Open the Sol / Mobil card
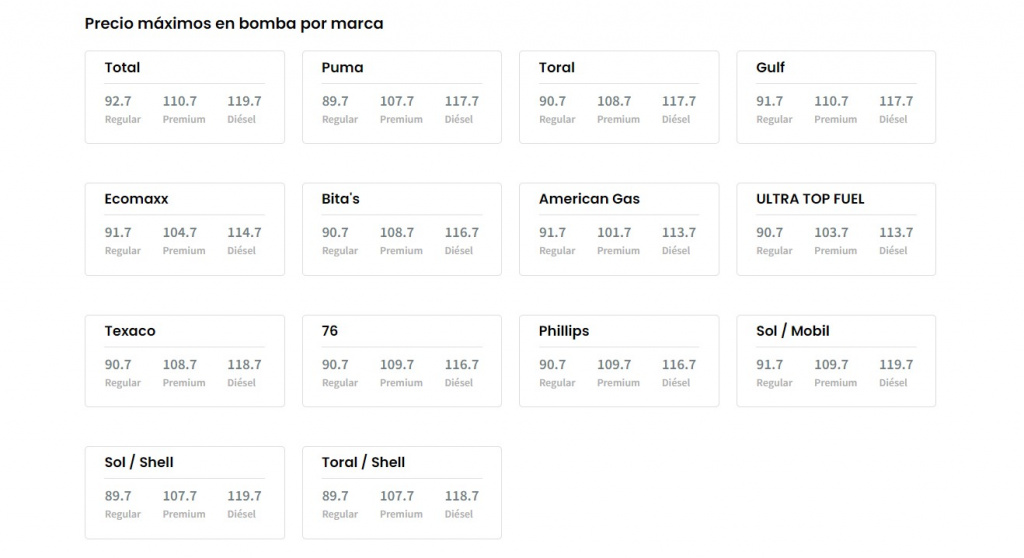 point(835,361)
